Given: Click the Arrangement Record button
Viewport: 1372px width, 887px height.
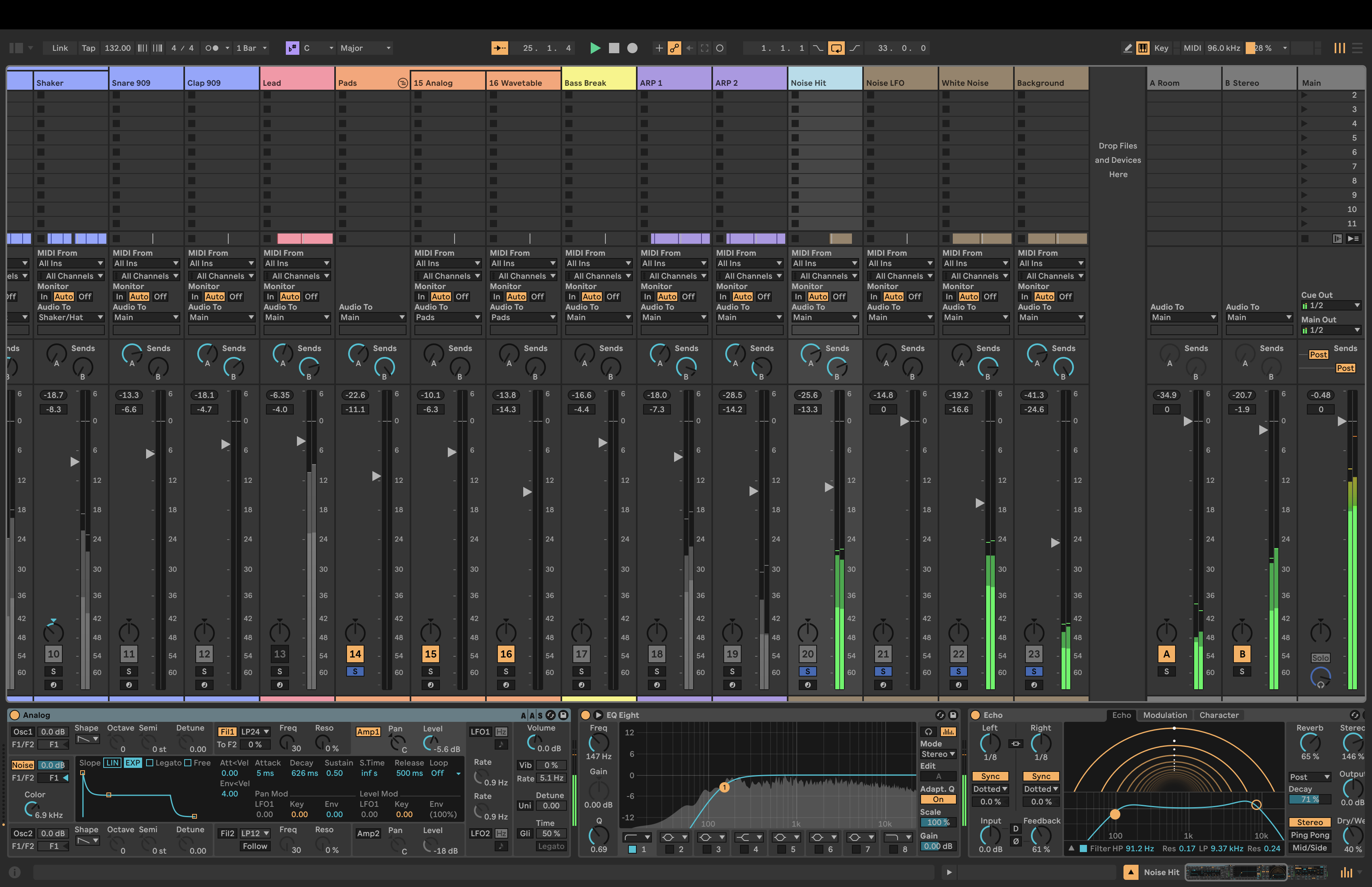Looking at the screenshot, I should (x=632, y=48).
